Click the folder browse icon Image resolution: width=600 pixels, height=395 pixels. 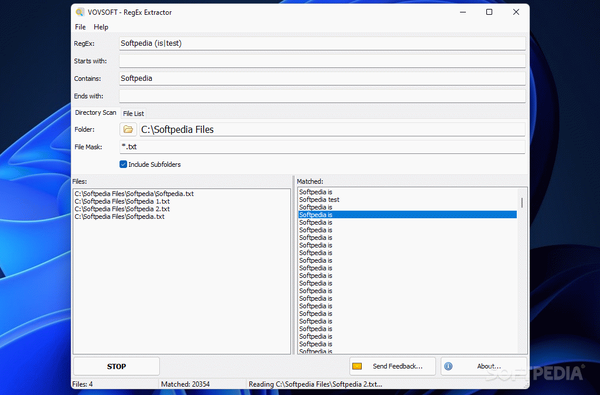coord(128,129)
